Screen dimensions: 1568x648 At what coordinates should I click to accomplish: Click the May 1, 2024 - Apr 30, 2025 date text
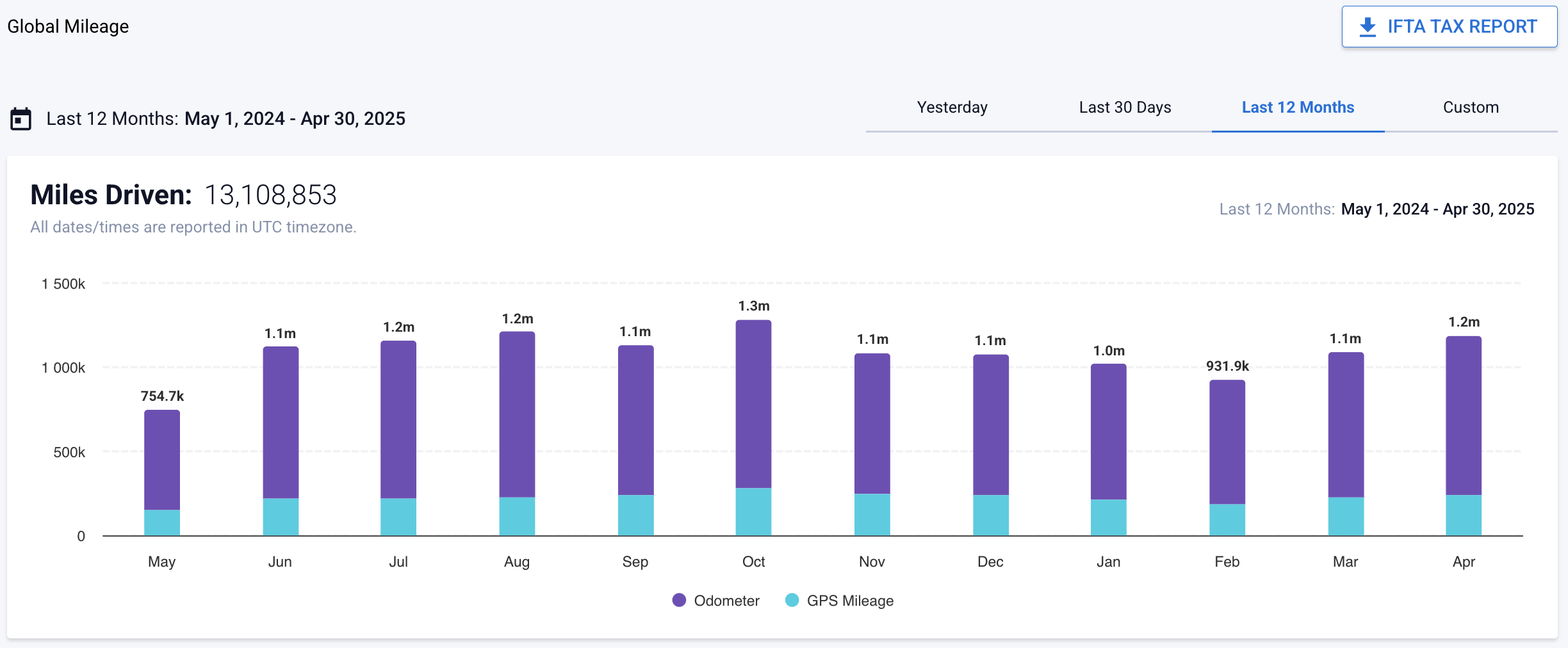pyautogui.click(x=295, y=119)
